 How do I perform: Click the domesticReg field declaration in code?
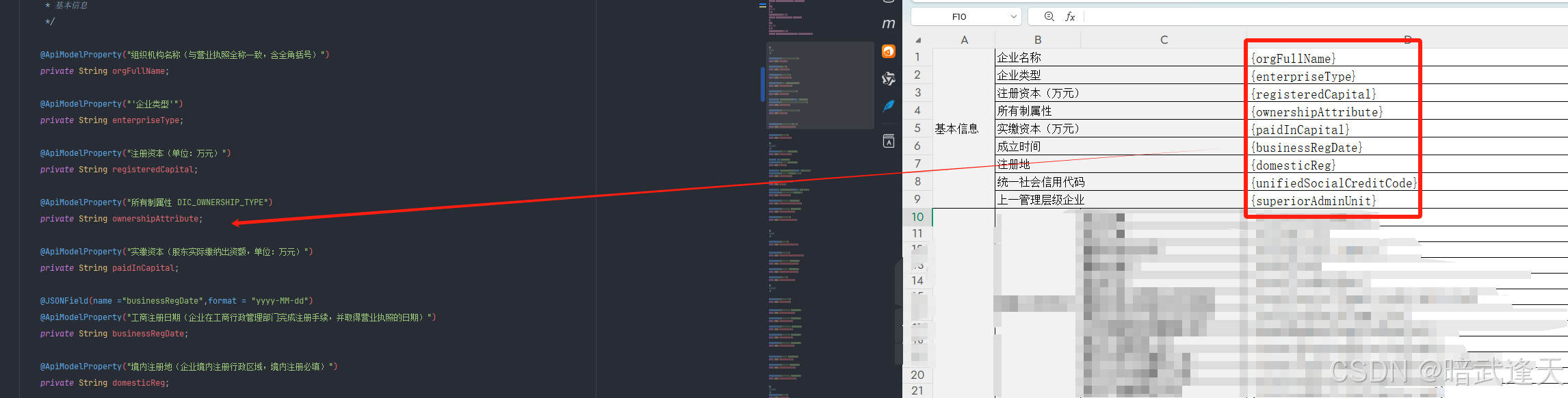click(105, 383)
